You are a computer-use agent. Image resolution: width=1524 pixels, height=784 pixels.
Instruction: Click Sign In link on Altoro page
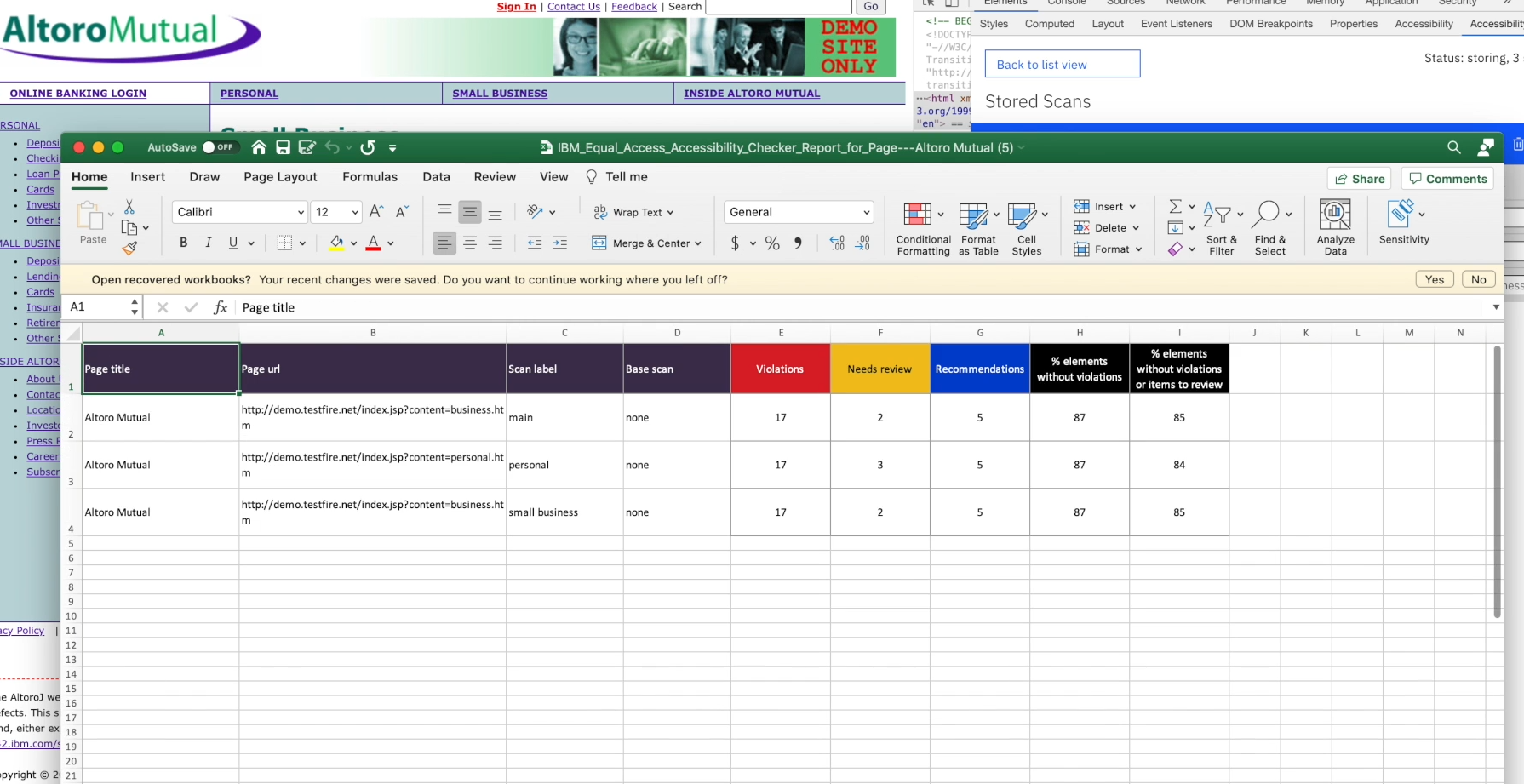517,6
